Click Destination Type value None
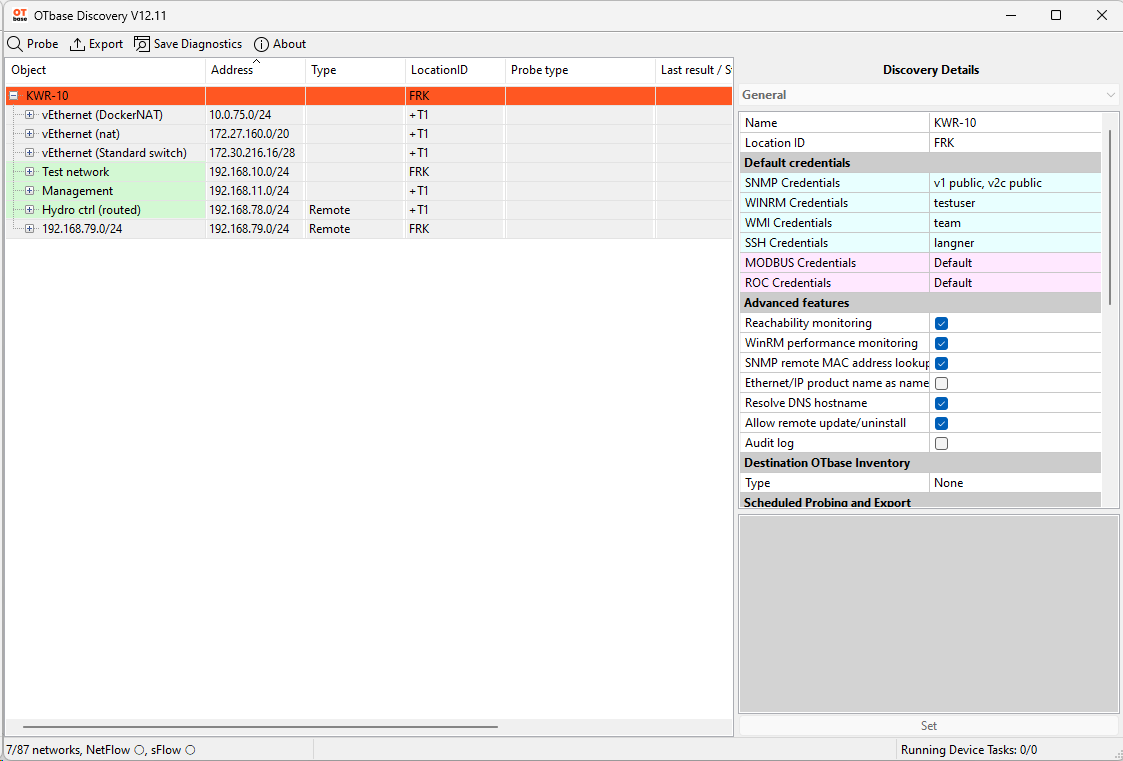The image size is (1123, 761). coord(1015,483)
